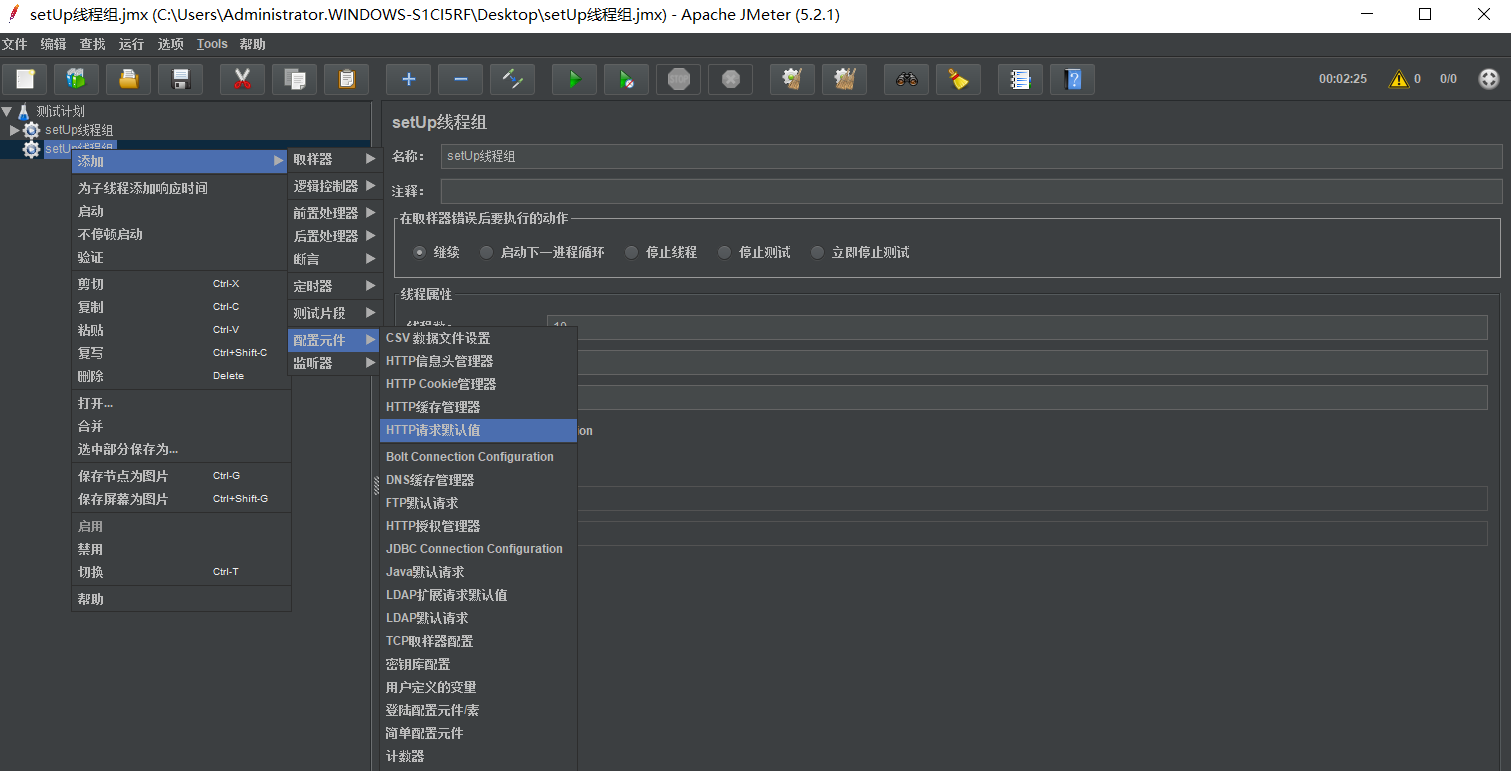Click the Stop sign toolbar icon

pyautogui.click(x=678, y=80)
